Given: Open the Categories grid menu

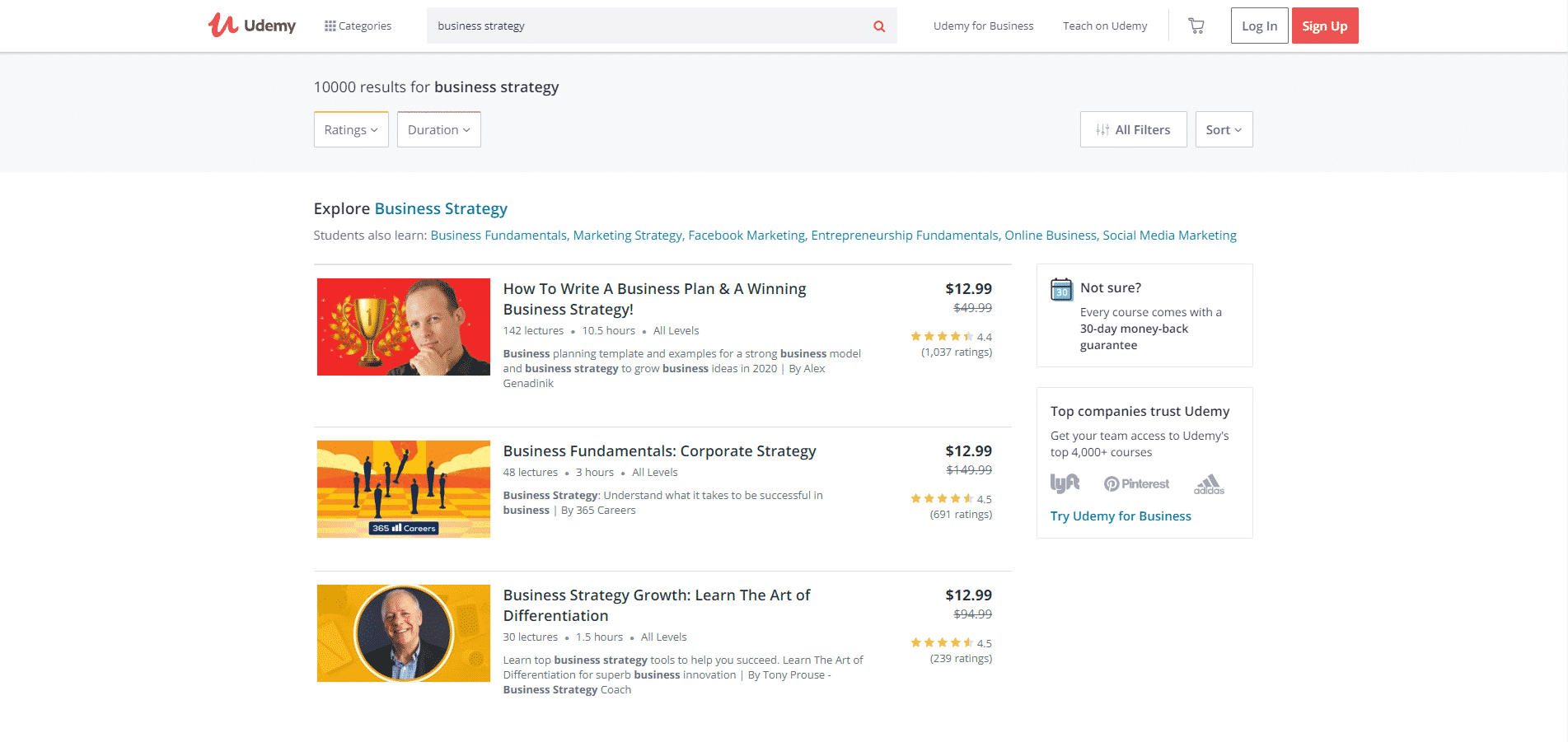Looking at the screenshot, I should pos(358,26).
